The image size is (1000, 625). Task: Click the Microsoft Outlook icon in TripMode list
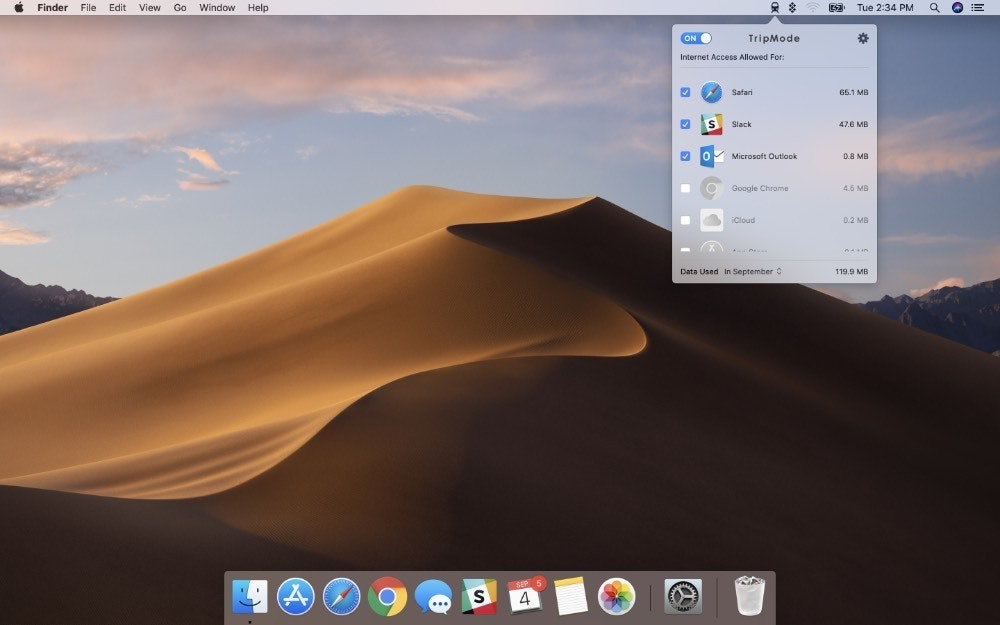pos(711,156)
